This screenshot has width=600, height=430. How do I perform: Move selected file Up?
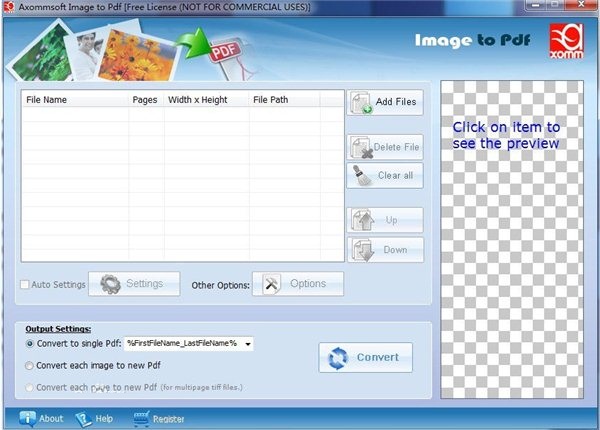point(385,220)
